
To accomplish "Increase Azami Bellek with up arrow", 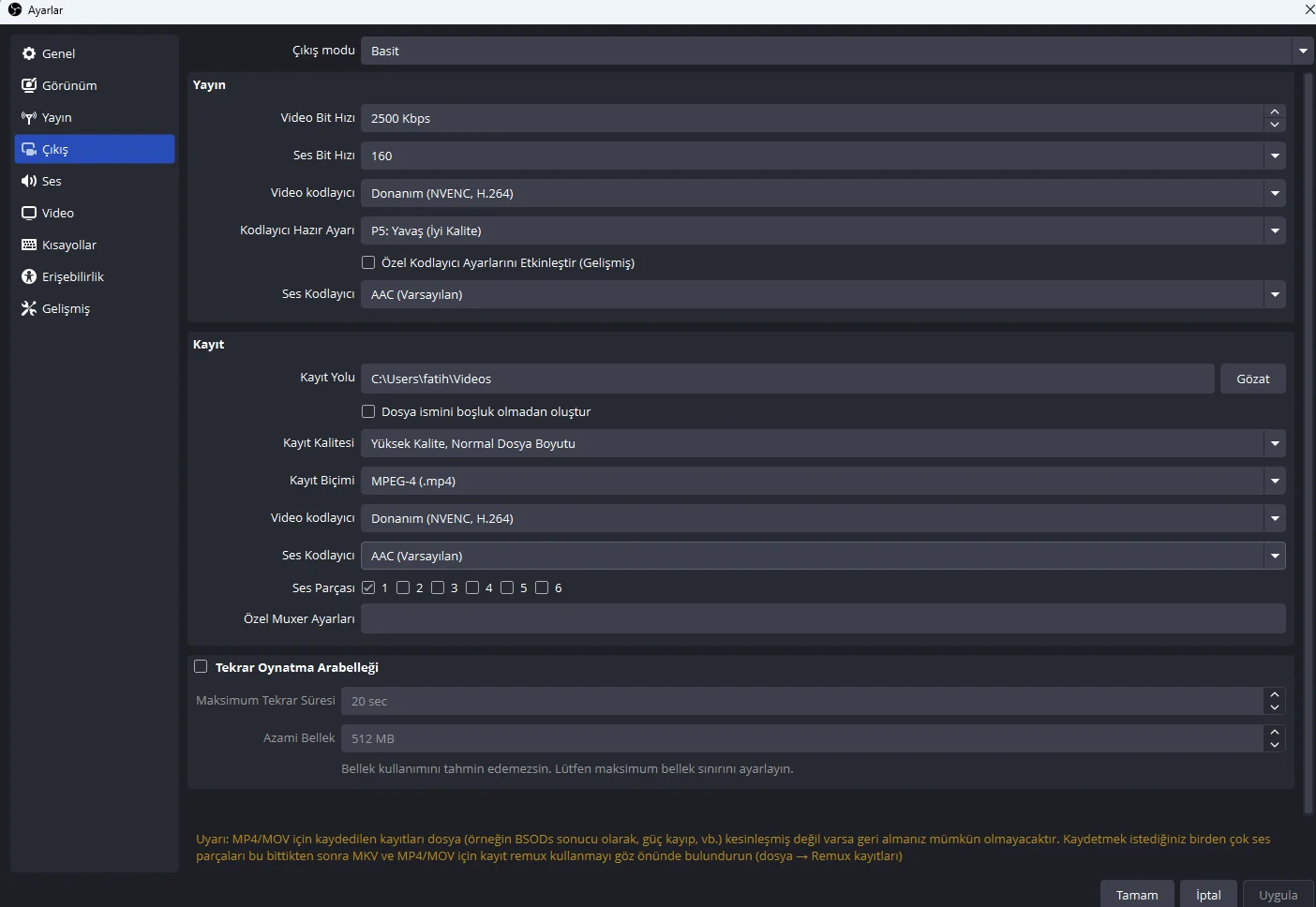I will [x=1275, y=732].
